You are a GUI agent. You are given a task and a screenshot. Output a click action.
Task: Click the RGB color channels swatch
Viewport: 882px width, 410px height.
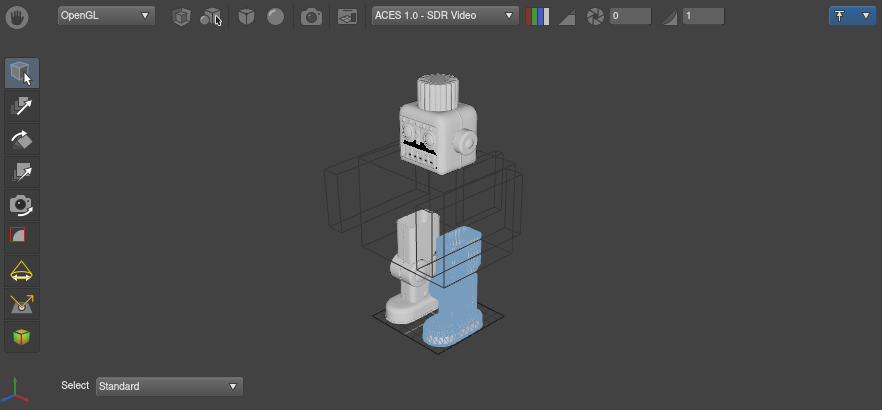click(537, 17)
